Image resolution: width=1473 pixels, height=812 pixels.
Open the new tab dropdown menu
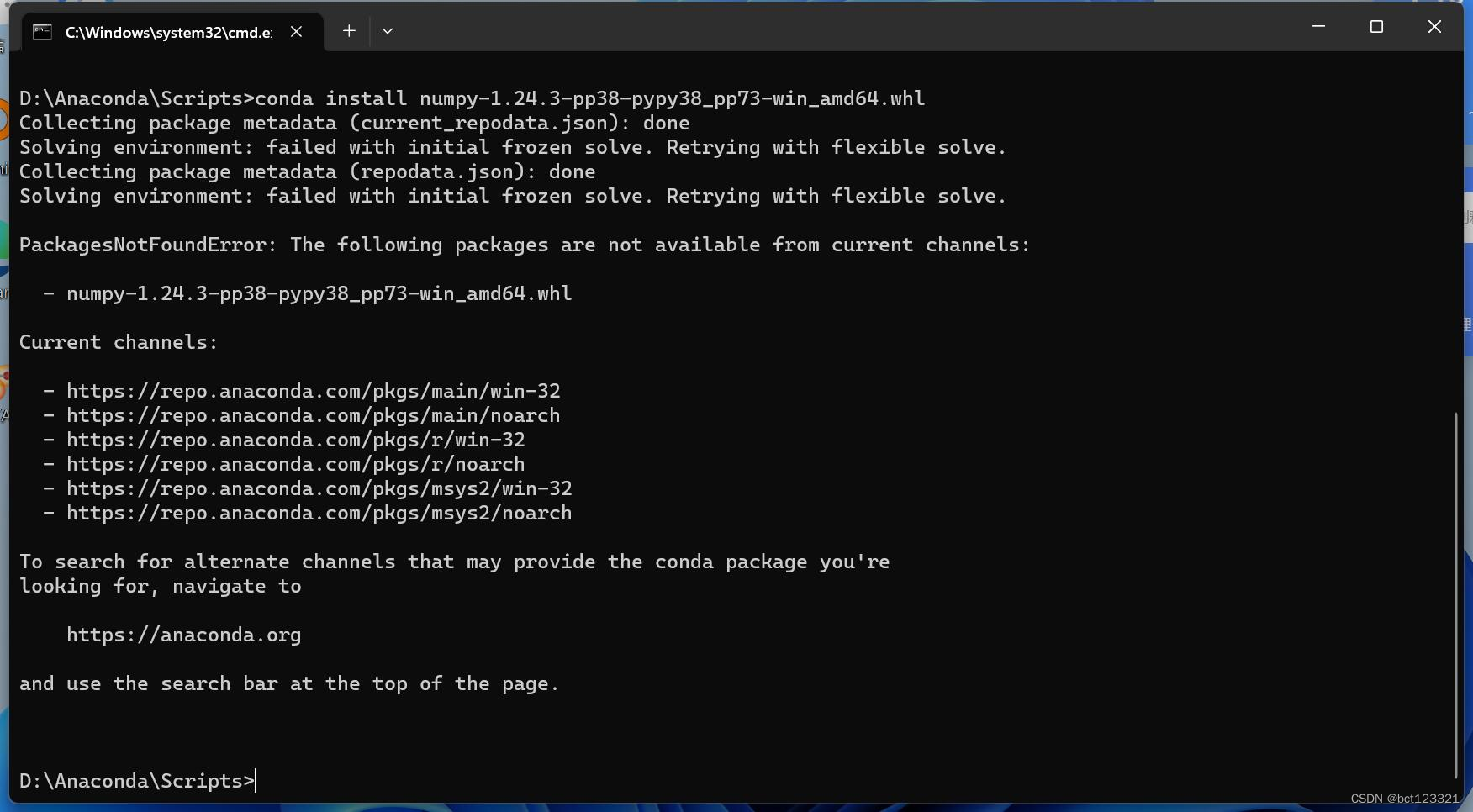pyautogui.click(x=388, y=31)
